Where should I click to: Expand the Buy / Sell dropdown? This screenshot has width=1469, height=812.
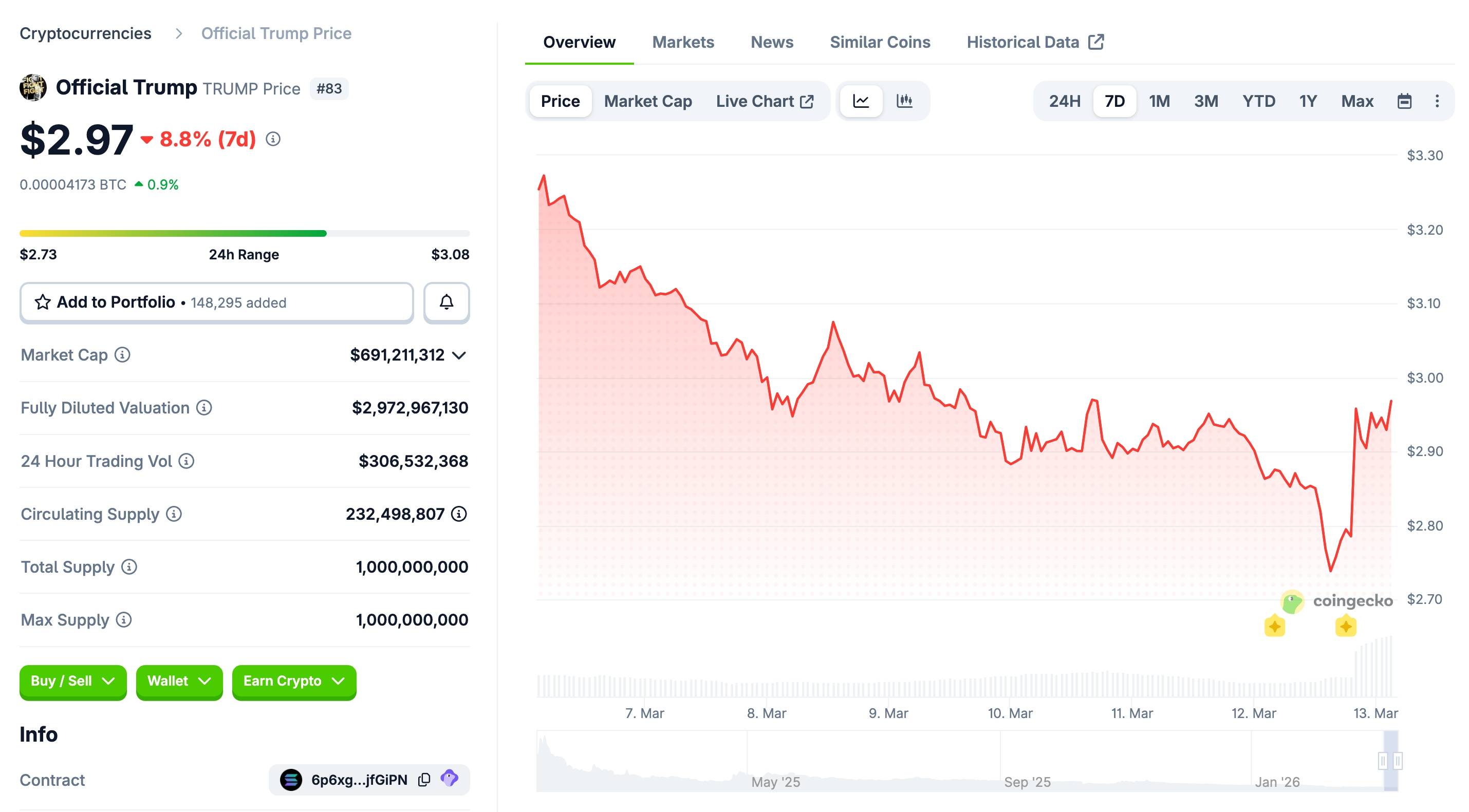coord(72,682)
